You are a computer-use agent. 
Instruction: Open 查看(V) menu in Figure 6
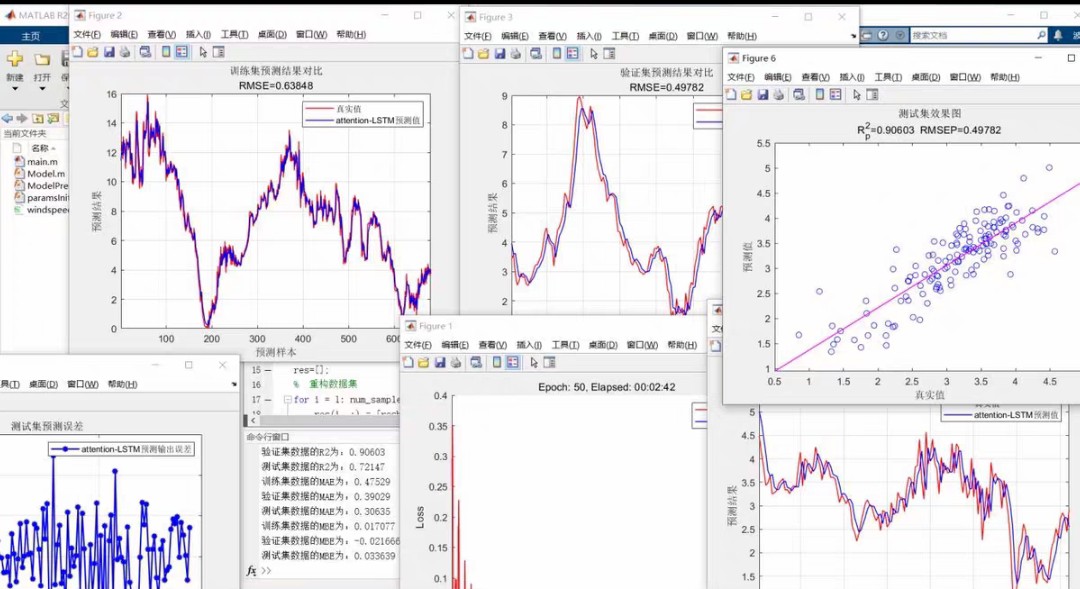tap(816, 77)
